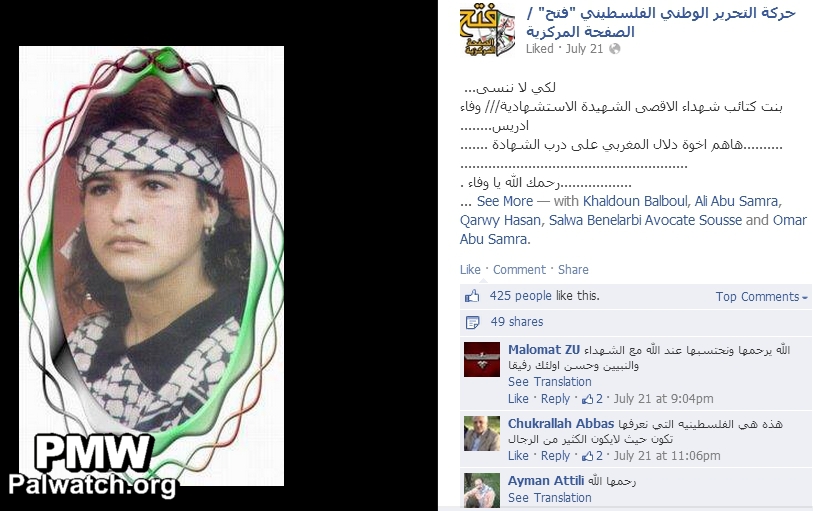Viewport: 813px width, 511px height.
Task: Click Comment under the post
Action: point(519,270)
